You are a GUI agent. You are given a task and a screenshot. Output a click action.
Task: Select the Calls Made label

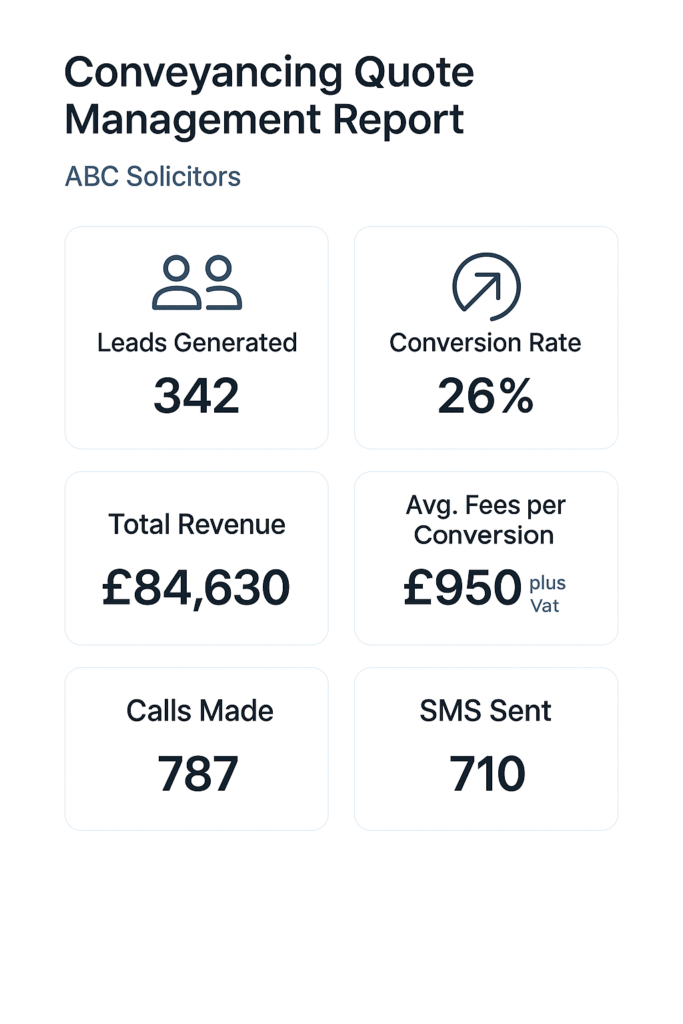click(200, 711)
